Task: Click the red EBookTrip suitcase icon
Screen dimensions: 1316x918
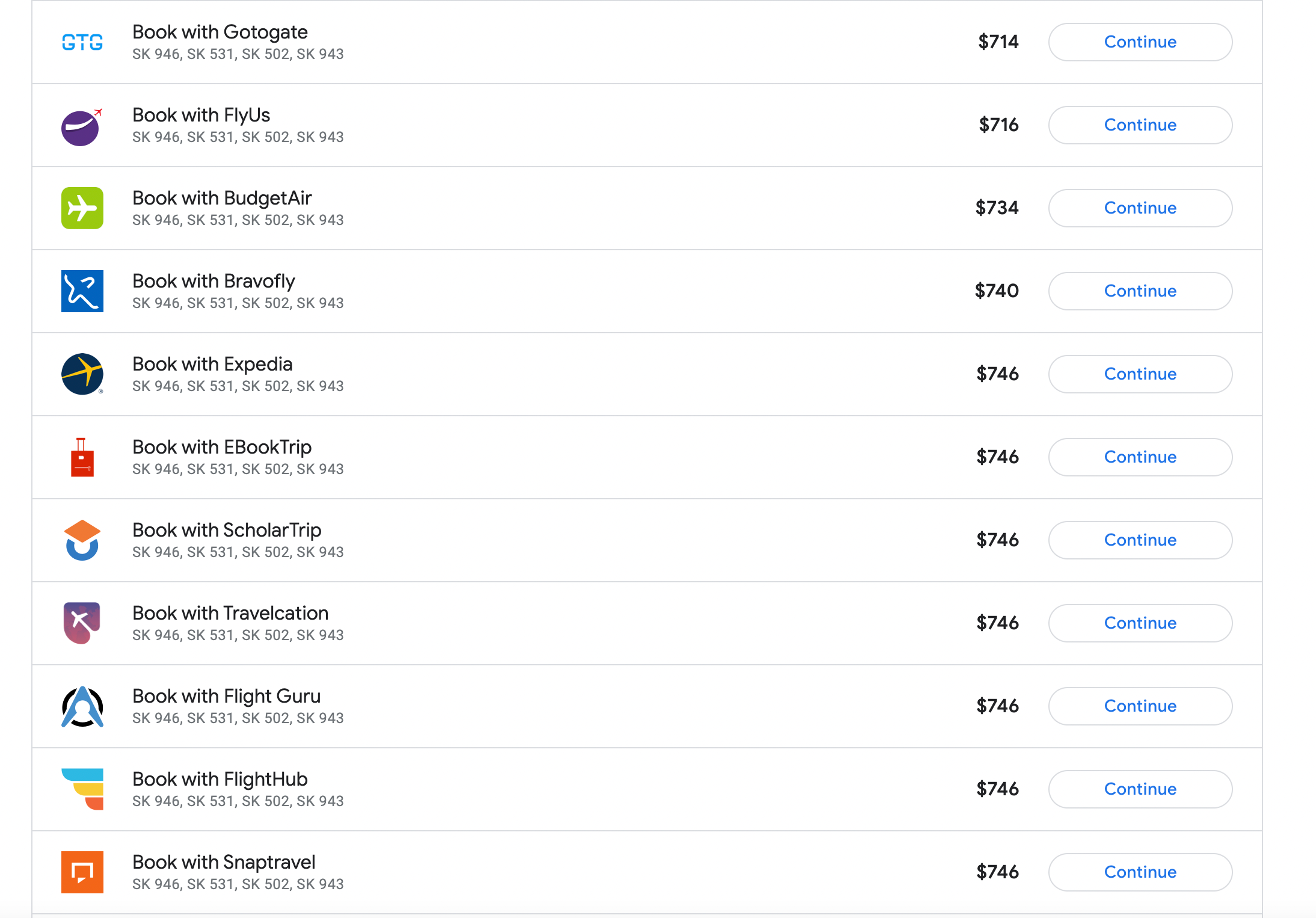Action: [x=82, y=458]
